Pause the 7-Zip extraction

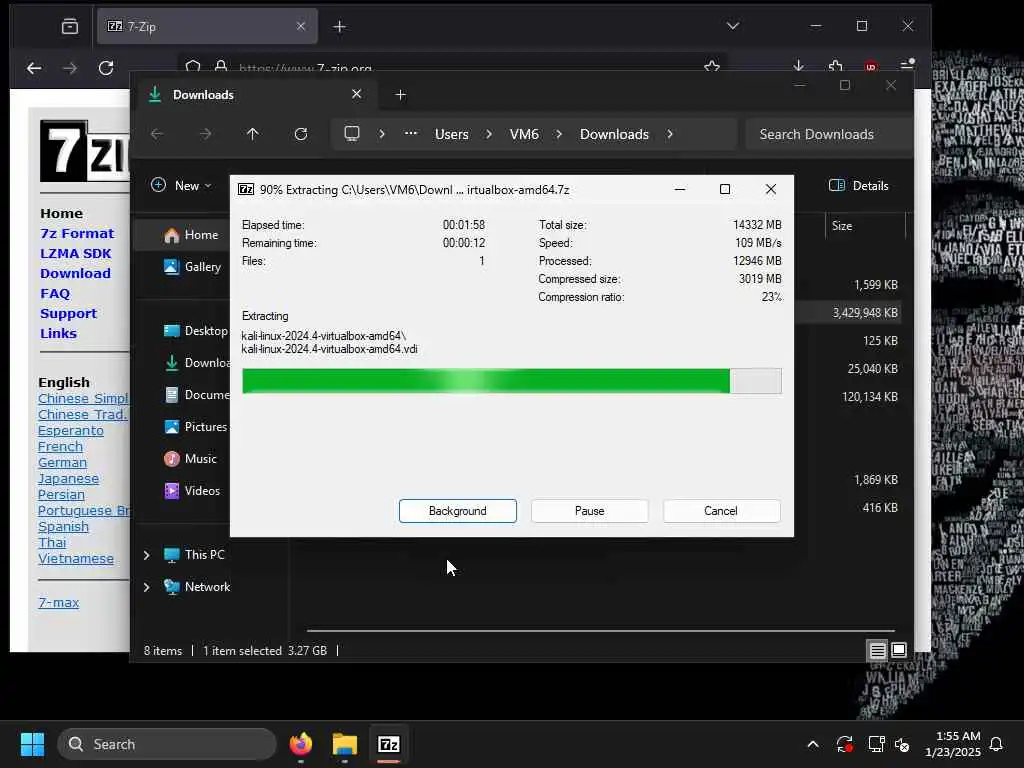coord(589,511)
